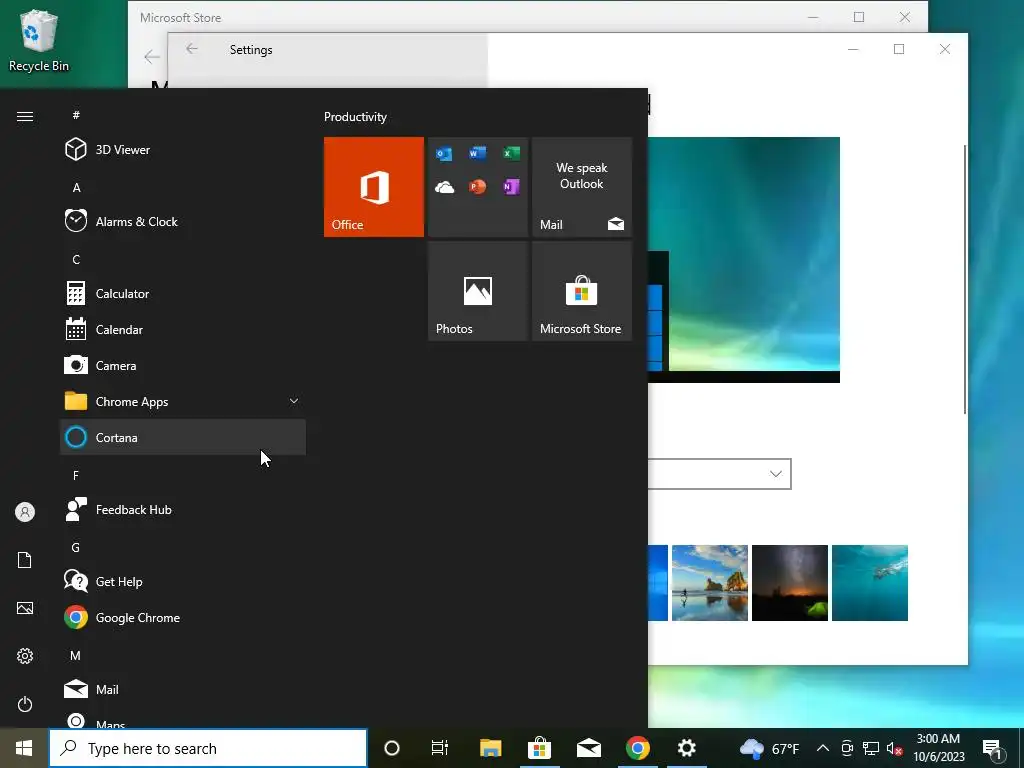This screenshot has height=768, width=1024.
Task: Click the letter C section header
Action: point(76,259)
